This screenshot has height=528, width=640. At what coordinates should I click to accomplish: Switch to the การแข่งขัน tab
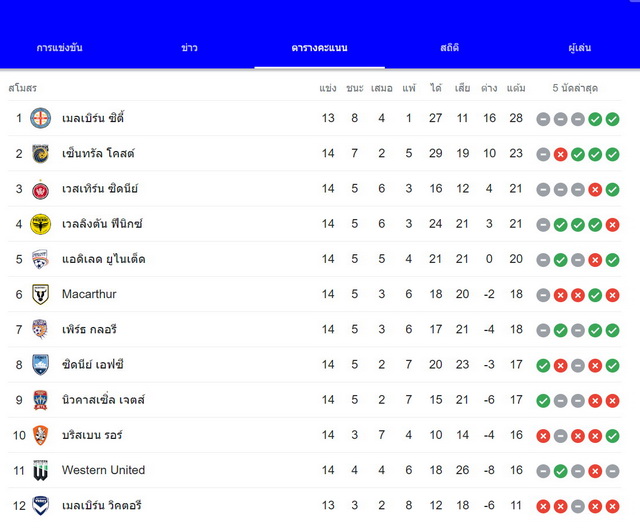(60, 48)
